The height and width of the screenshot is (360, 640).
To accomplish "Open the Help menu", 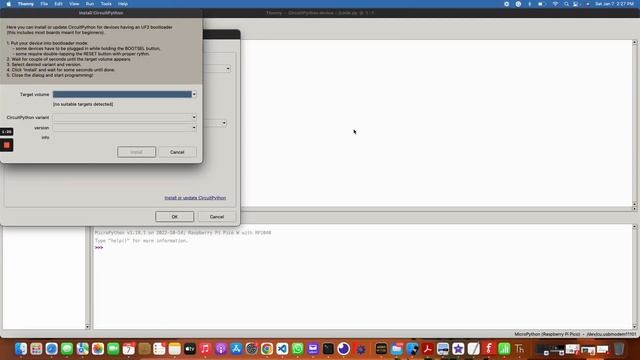I will coord(123,4).
